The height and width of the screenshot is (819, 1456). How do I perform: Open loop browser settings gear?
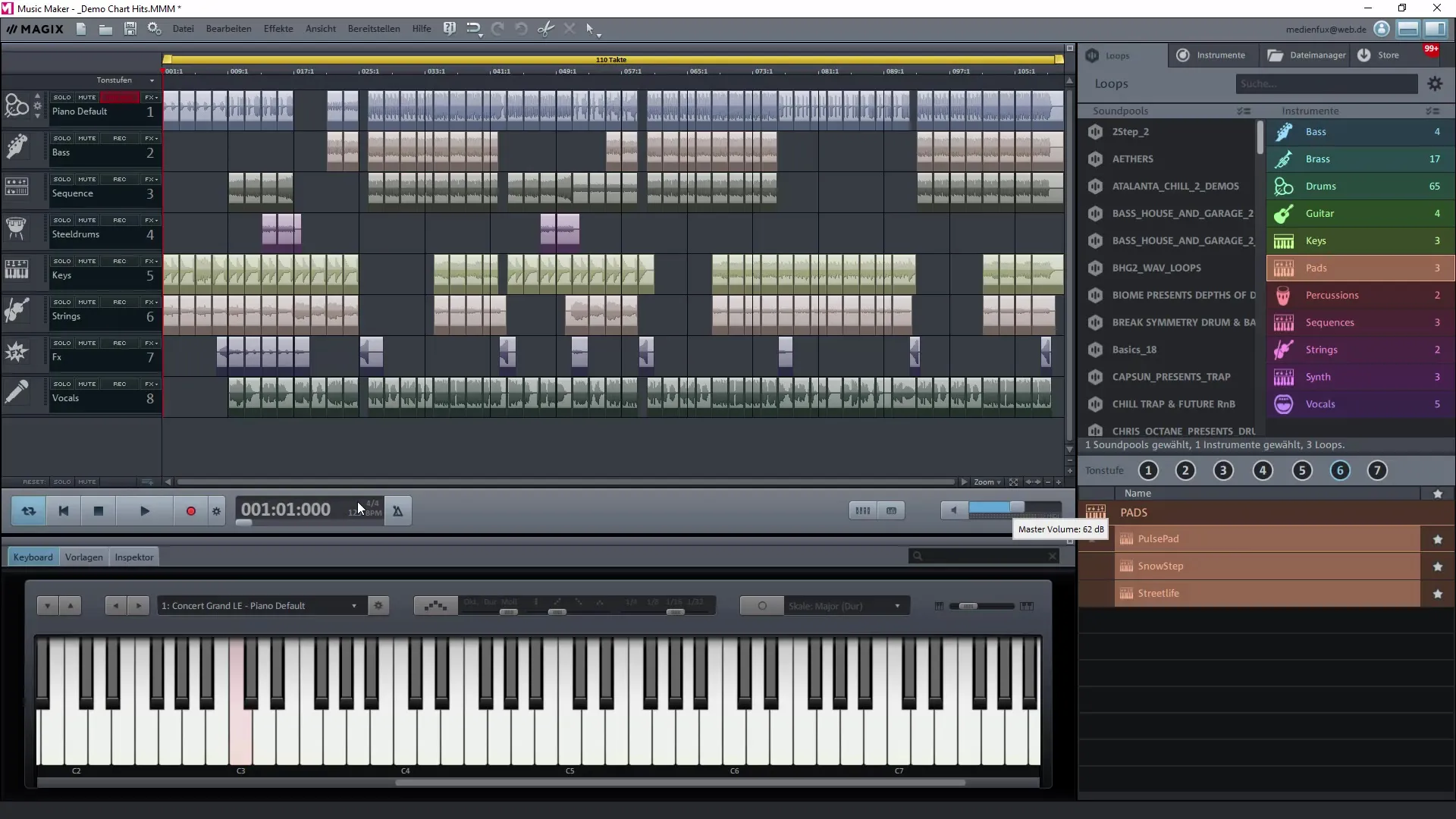(1435, 84)
